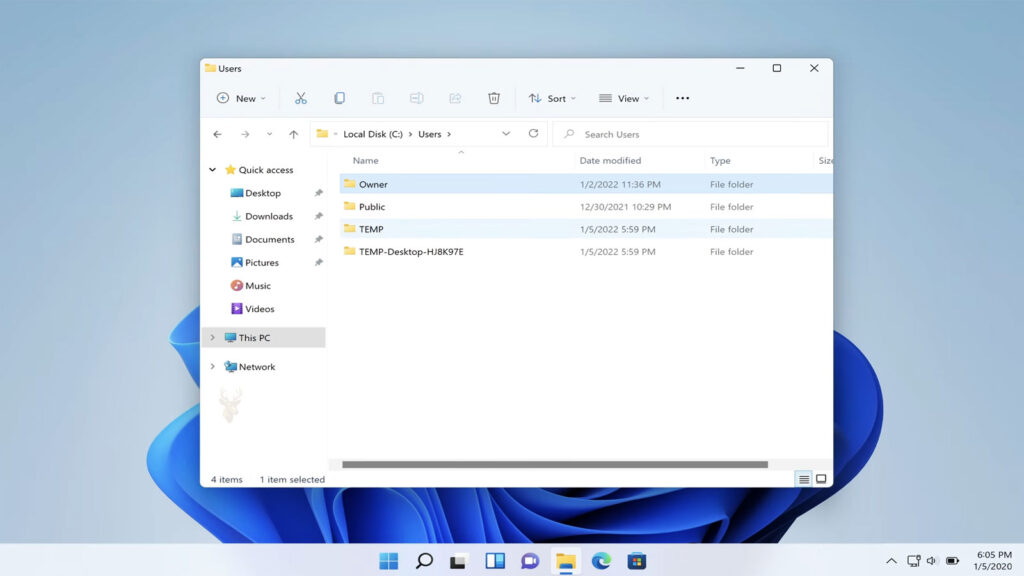Click Users in address breadcrumb
The width and height of the screenshot is (1024, 576).
click(x=430, y=134)
